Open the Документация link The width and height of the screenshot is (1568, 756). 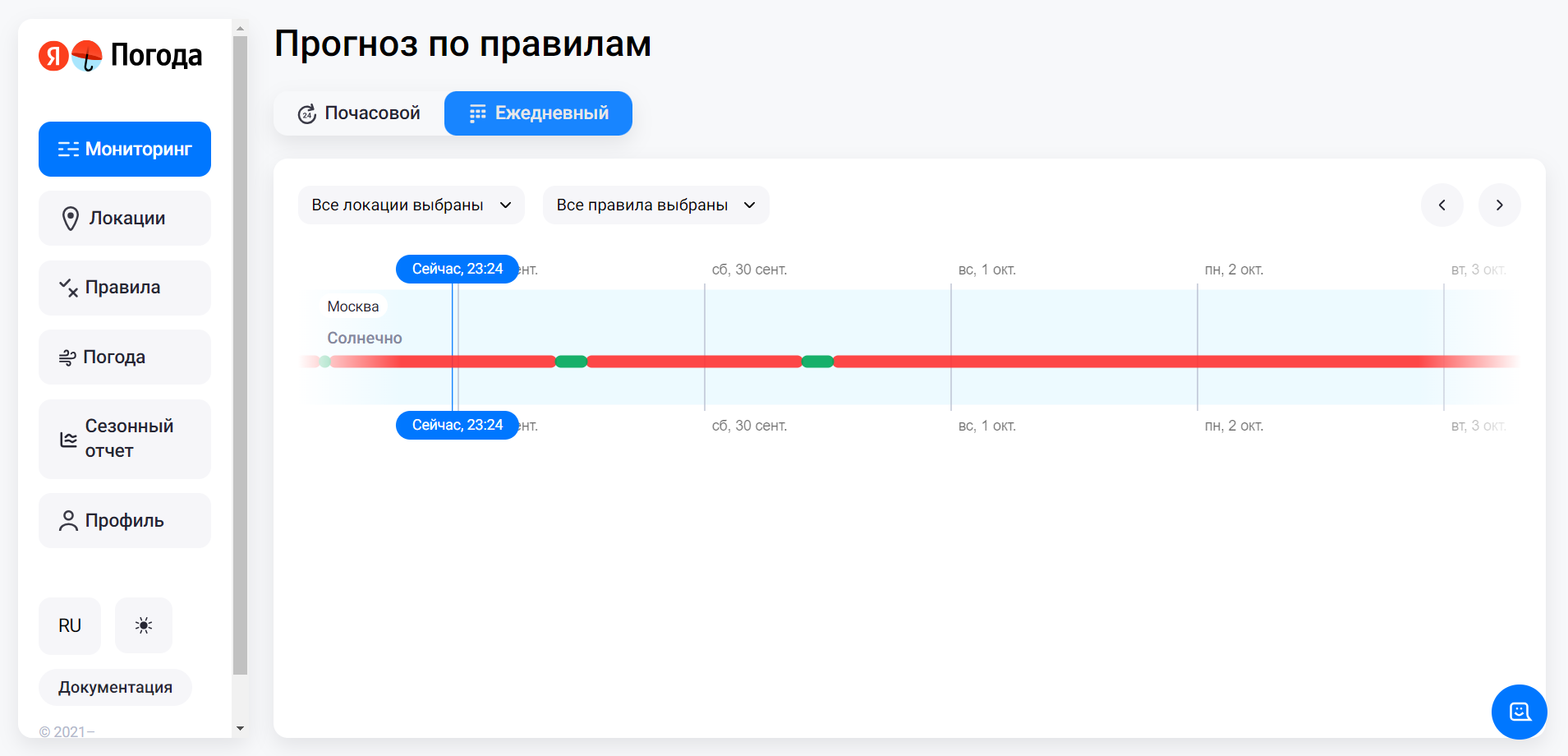pyautogui.click(x=115, y=688)
